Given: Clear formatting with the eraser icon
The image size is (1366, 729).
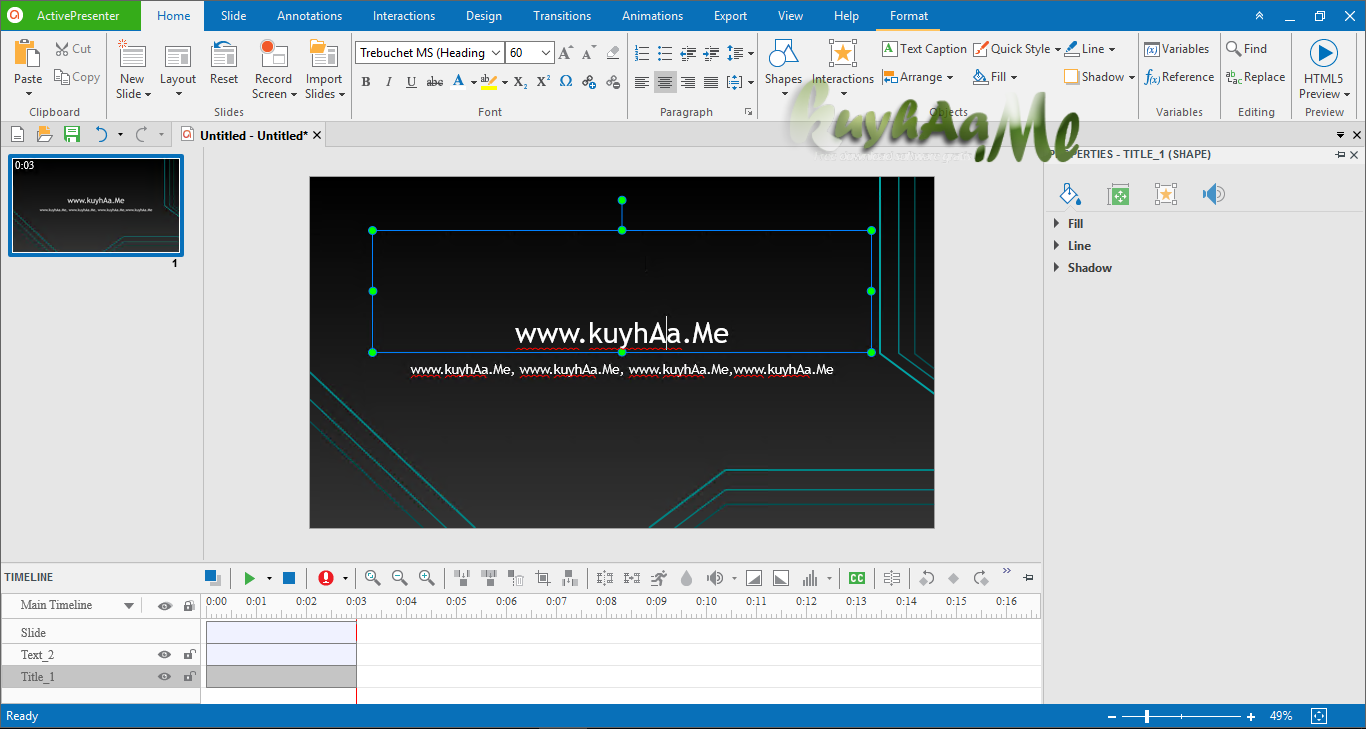Looking at the screenshot, I should click(x=613, y=53).
